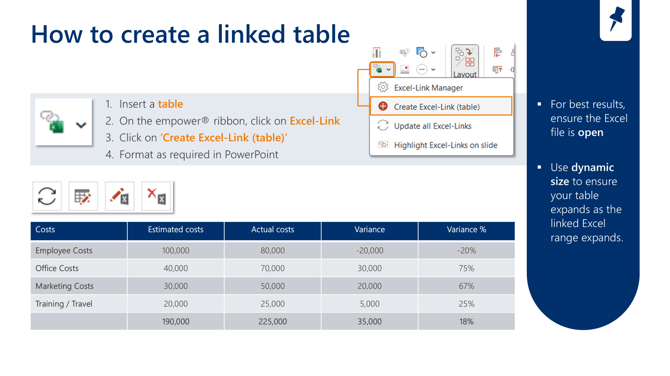Click the orange 'Excel-Link' text in step 2
Image resolution: width=670 pixels, height=376 pixels.
(x=315, y=121)
